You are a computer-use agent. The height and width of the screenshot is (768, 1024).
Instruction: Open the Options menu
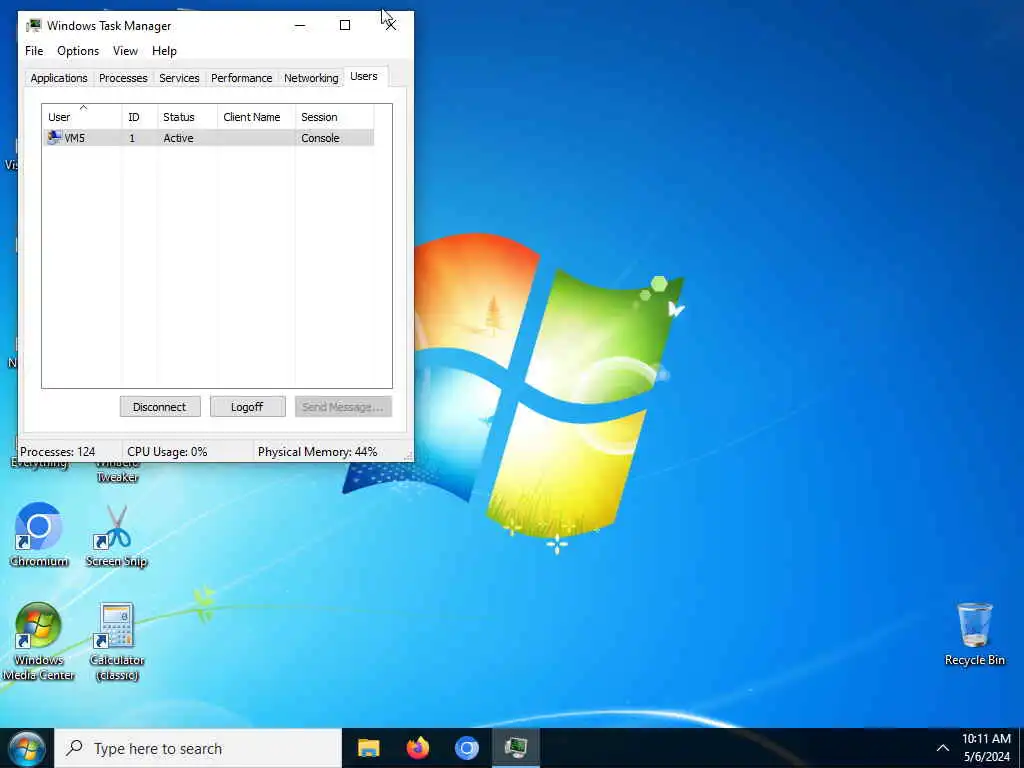pos(78,51)
